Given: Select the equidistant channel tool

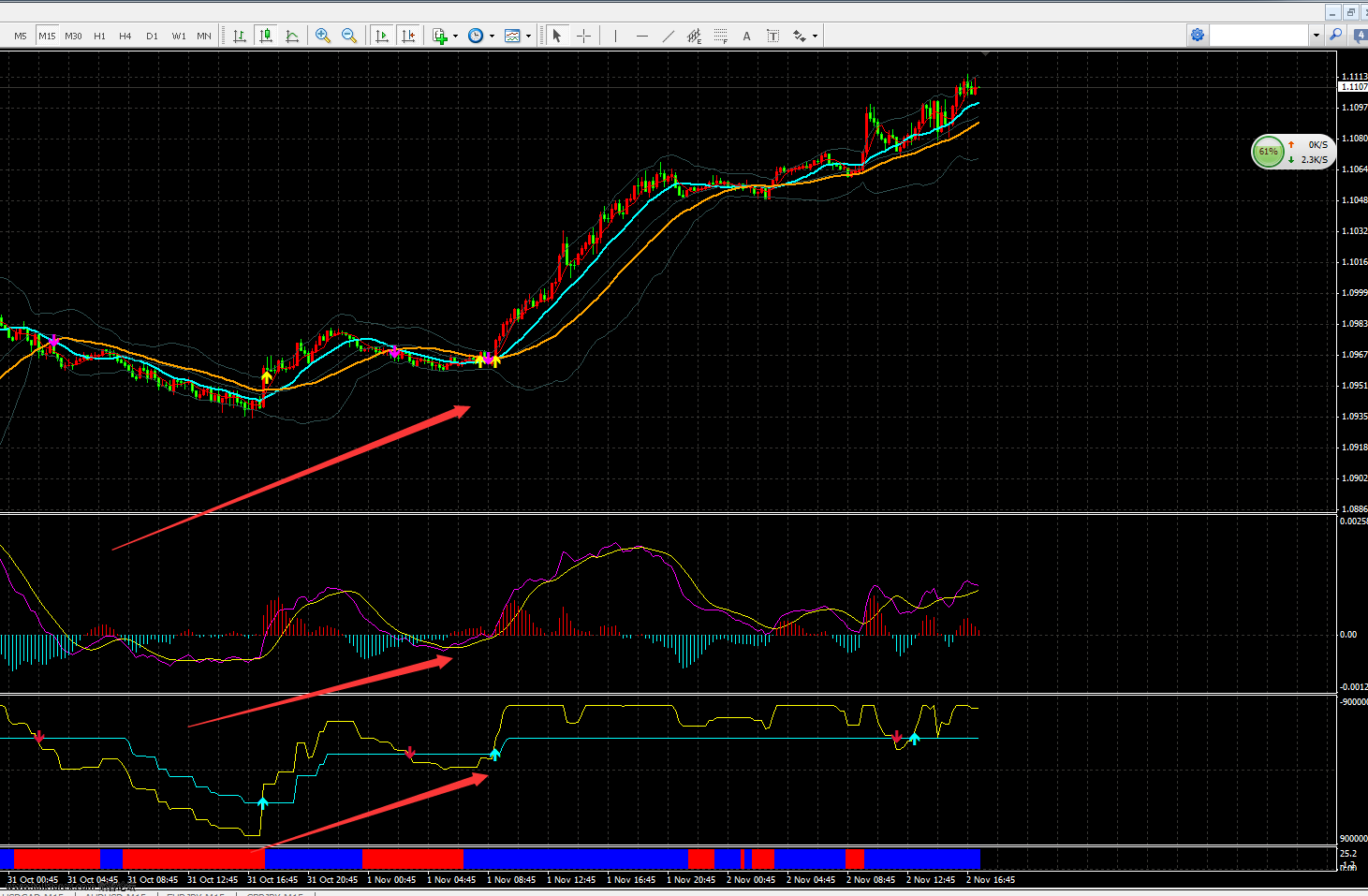Looking at the screenshot, I should tap(694, 36).
